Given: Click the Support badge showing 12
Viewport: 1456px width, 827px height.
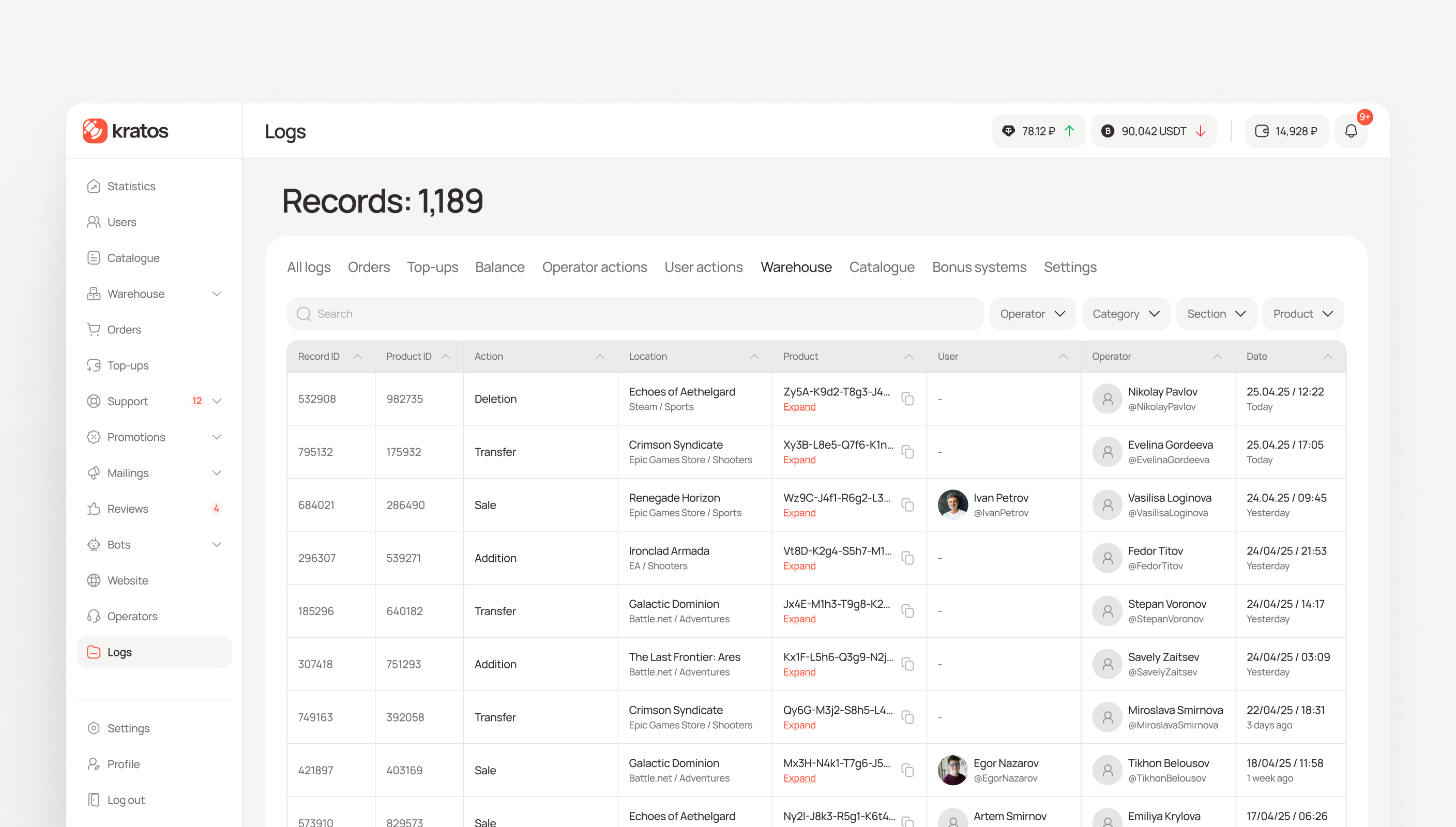Looking at the screenshot, I should [x=196, y=401].
